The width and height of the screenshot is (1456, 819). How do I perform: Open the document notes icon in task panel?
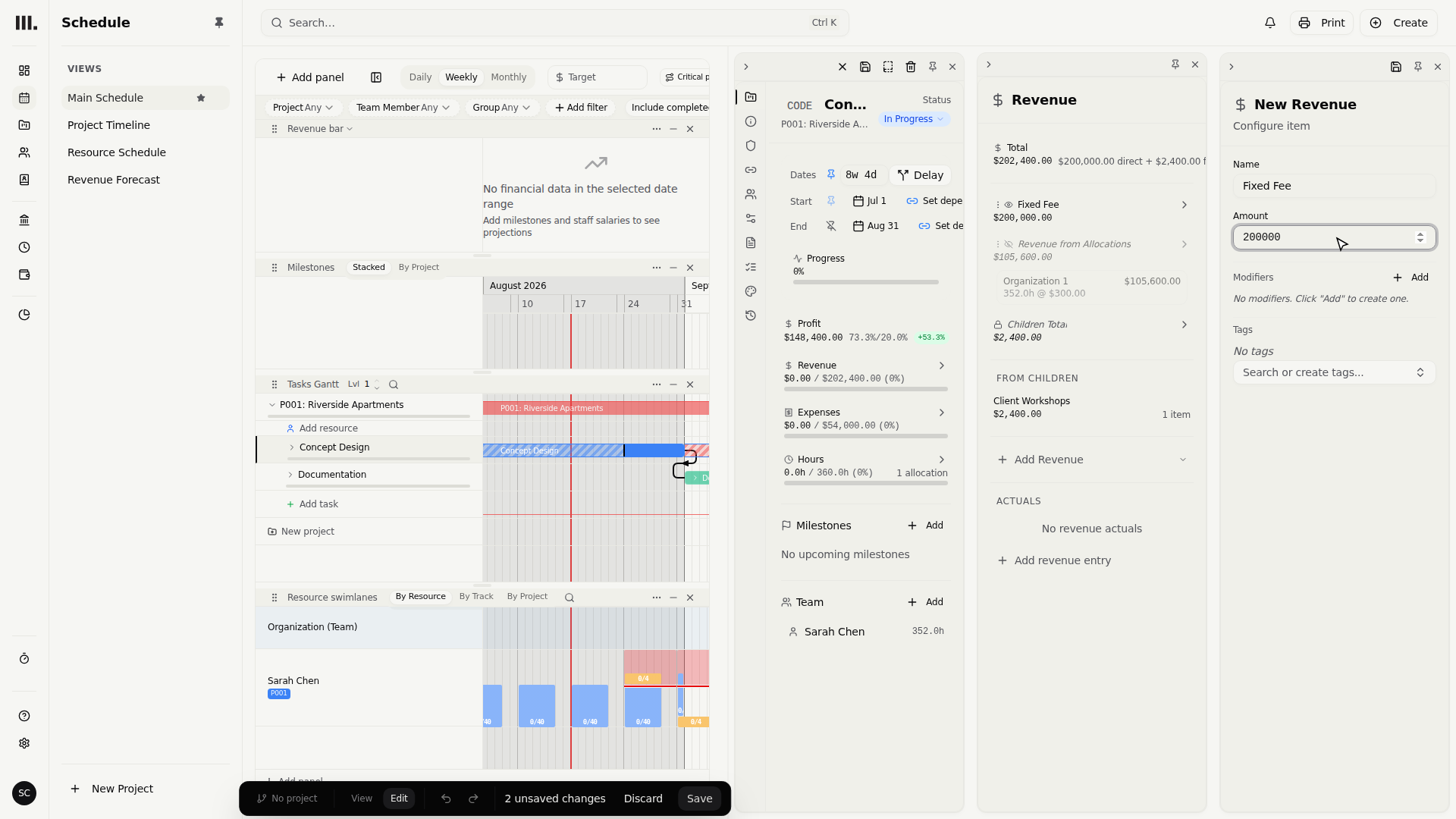pos(751,243)
